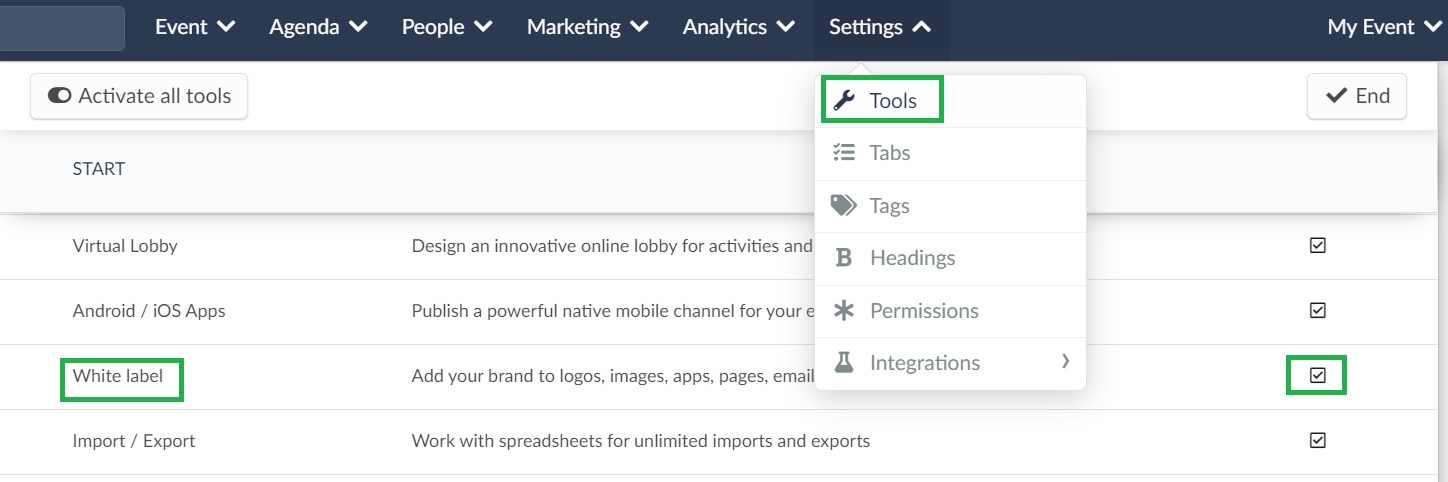Image resolution: width=1448 pixels, height=482 pixels.
Task: Click the tag icon beside Tags
Action: click(844, 205)
